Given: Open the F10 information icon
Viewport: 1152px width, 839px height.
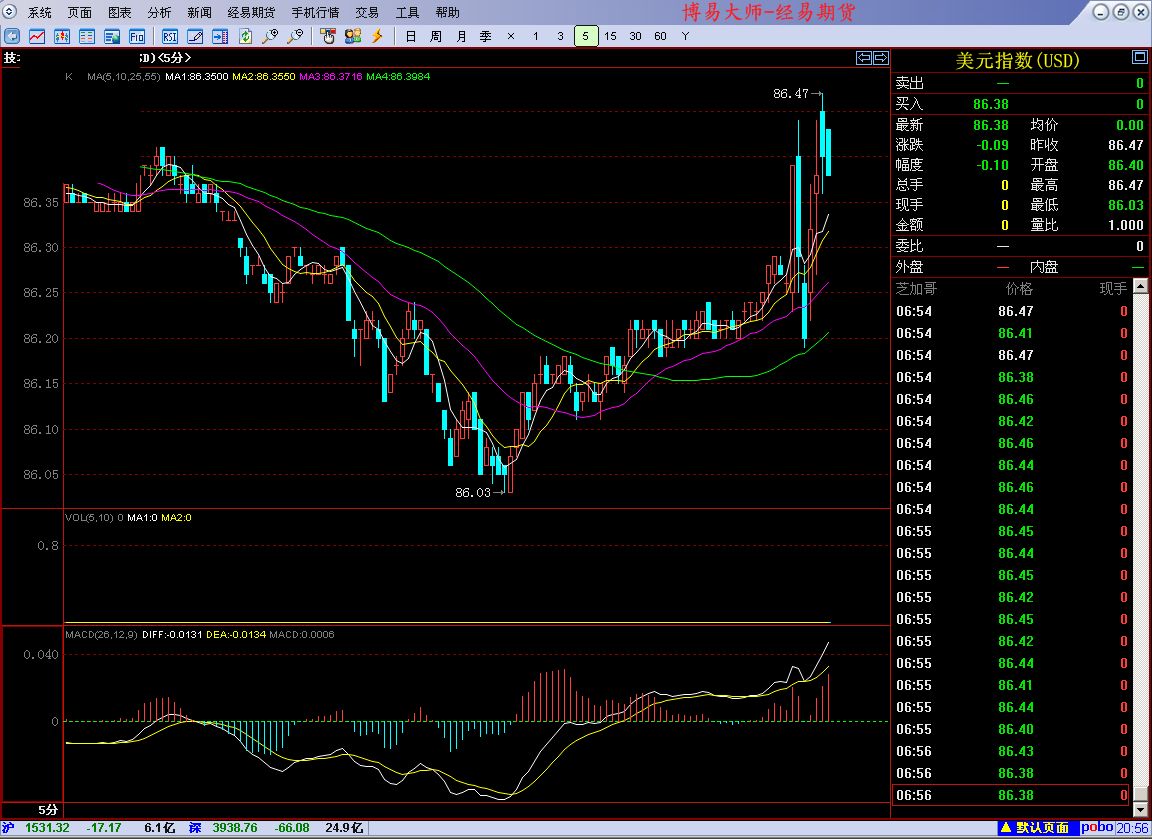Looking at the screenshot, I should pos(137,36).
